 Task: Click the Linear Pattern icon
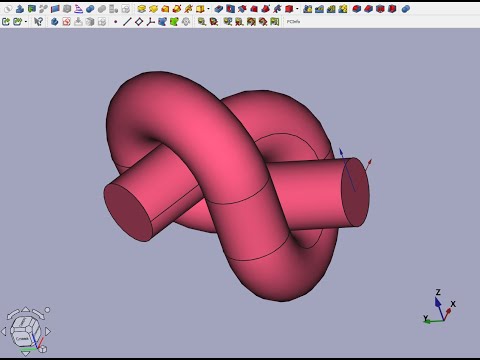pyautogui.click(x=319, y=9)
